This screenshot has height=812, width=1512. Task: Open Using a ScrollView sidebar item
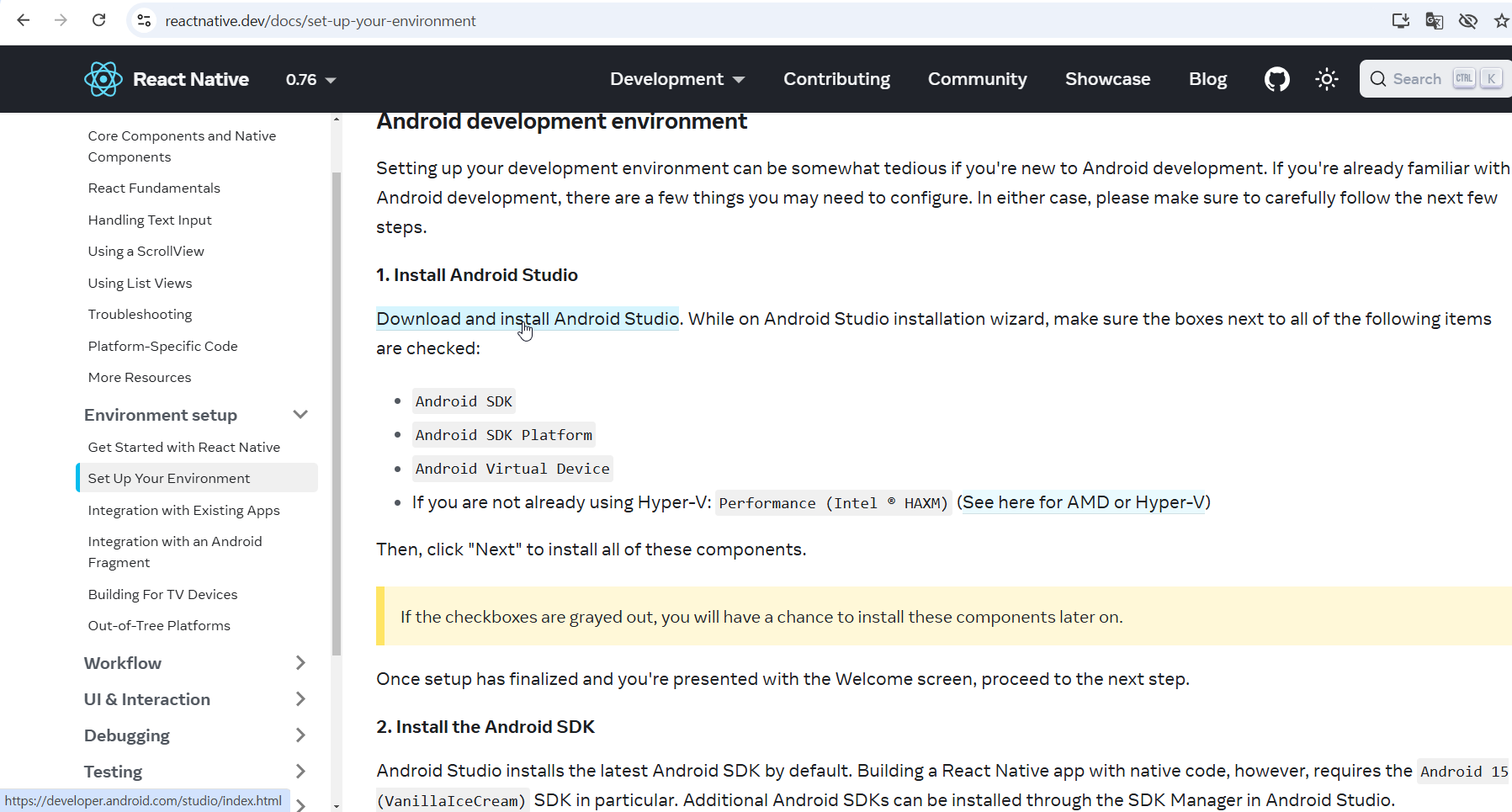pos(146,252)
